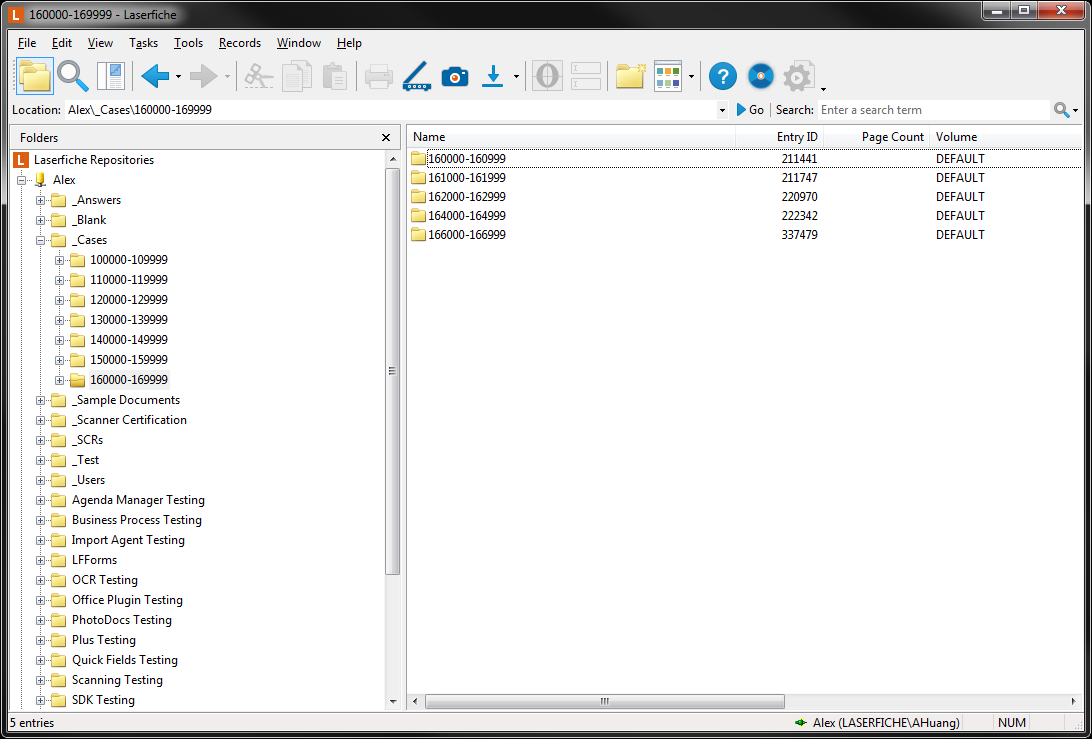Sort by the Name column header
This screenshot has width=1092, height=739.
pos(571,137)
